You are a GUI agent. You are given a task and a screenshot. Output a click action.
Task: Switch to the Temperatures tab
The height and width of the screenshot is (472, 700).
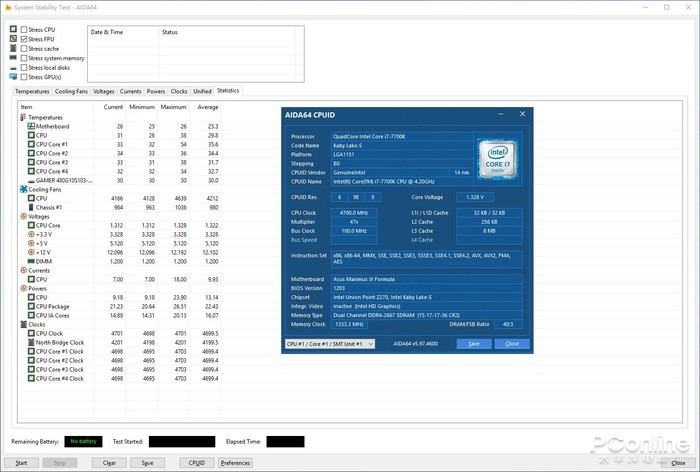point(33,91)
